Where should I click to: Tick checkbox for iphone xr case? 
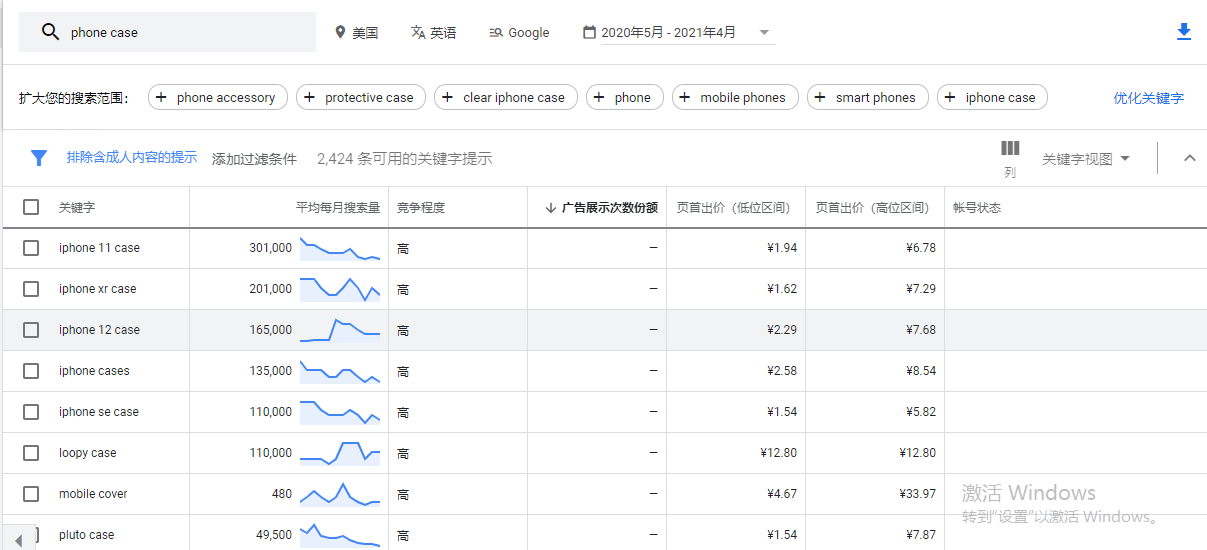[31, 289]
